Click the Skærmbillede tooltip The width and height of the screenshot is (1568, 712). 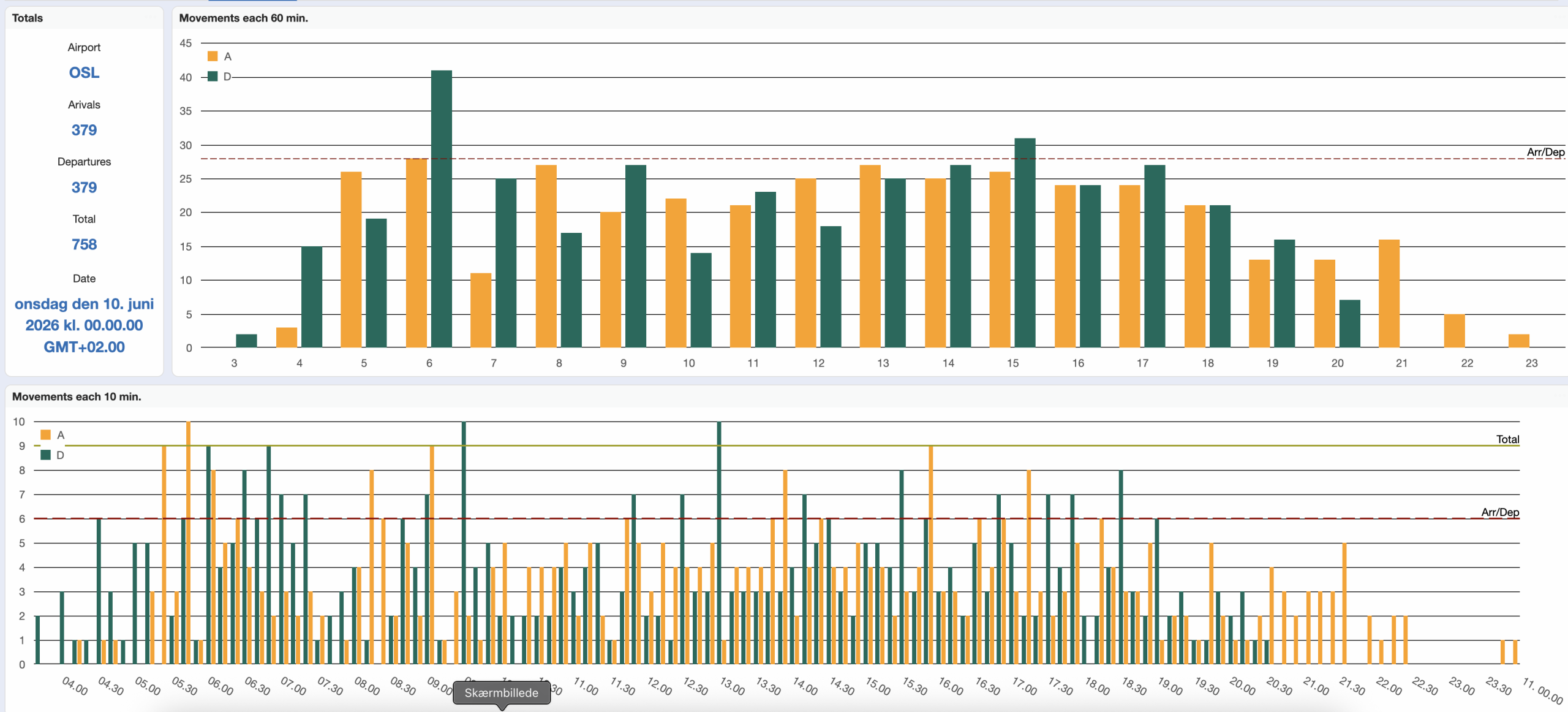501,693
